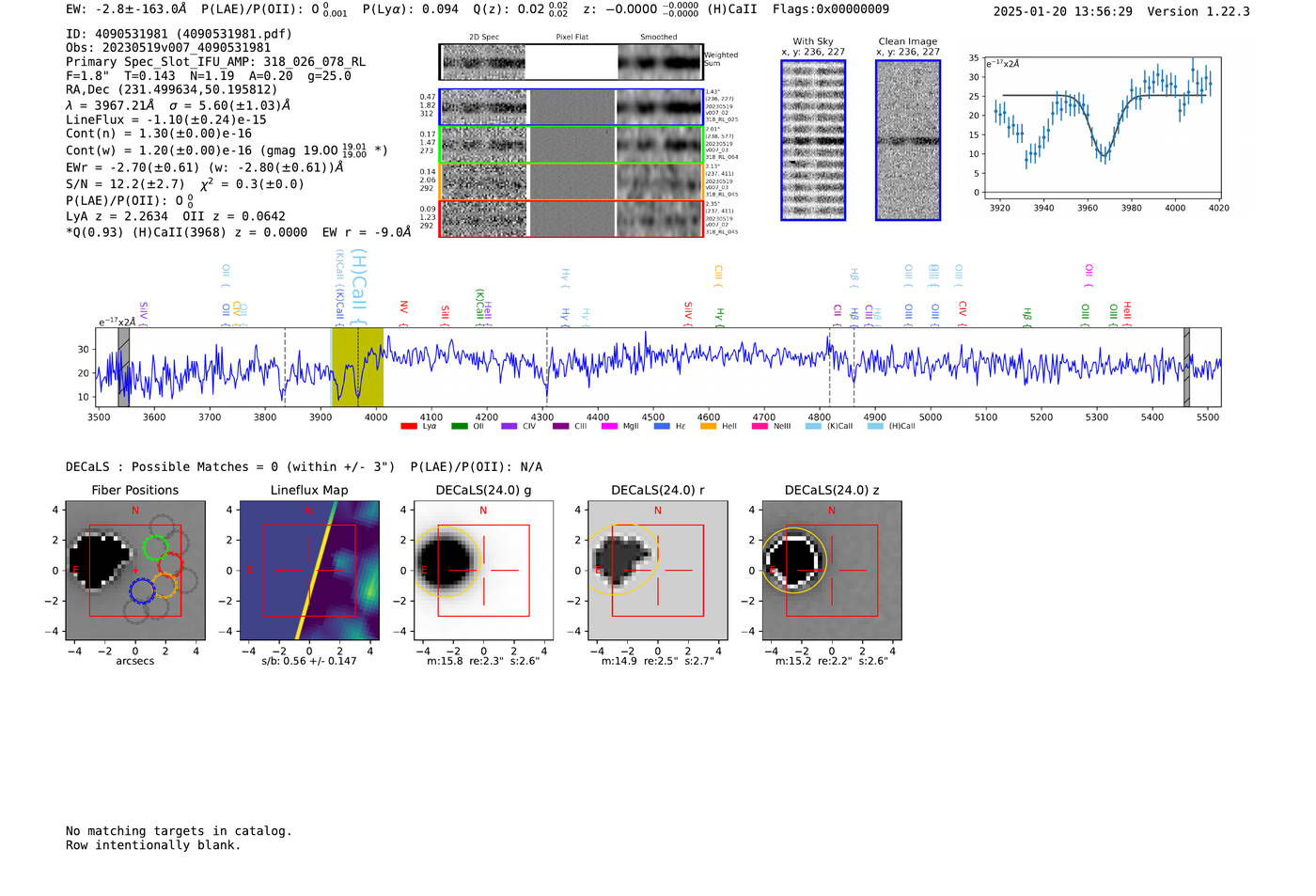Viewport: 1316px width, 896px height.
Task: Click the Weighted Sum 2D spectrum strip
Action: coord(571,62)
